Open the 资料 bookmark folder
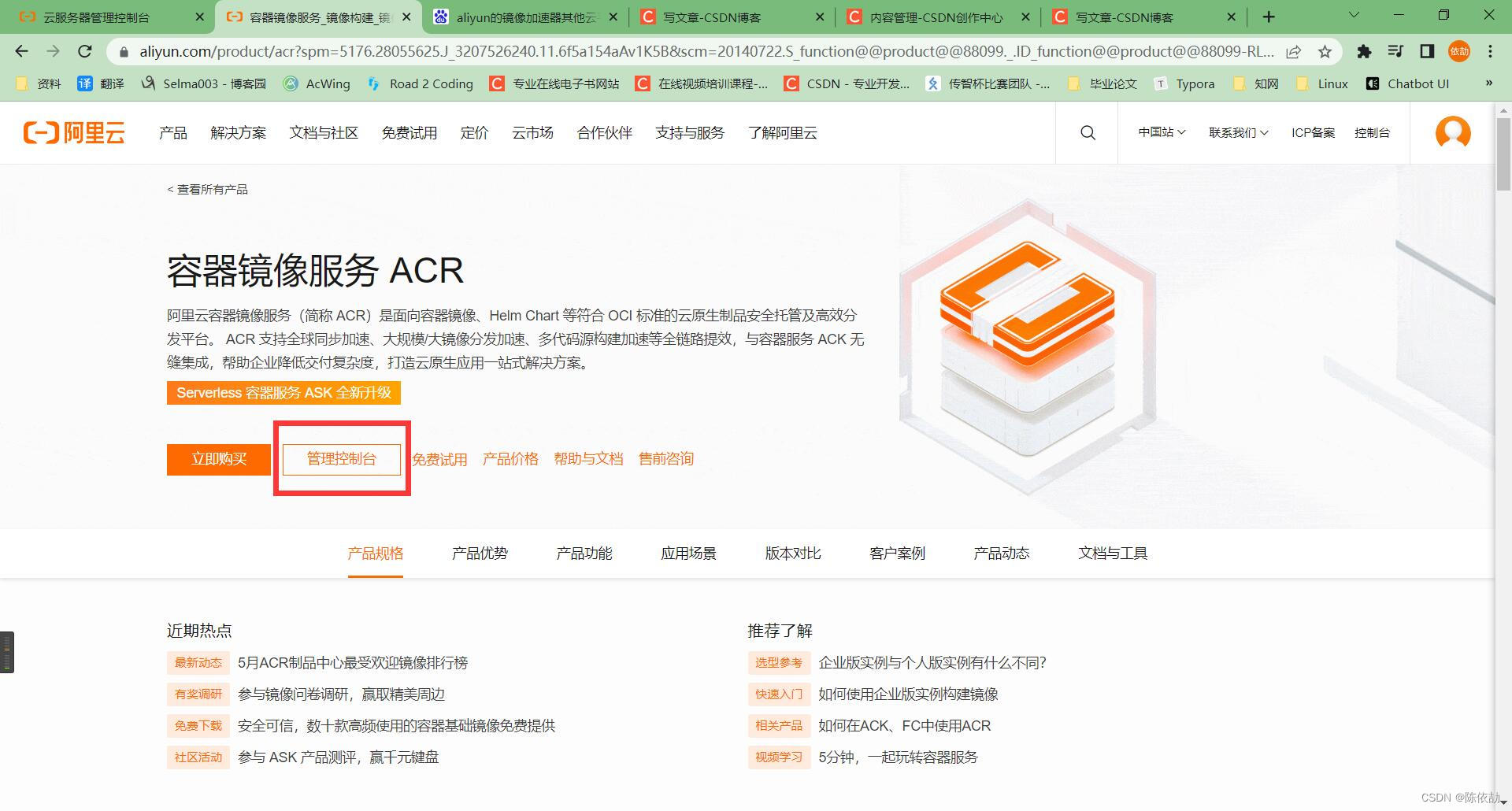The width and height of the screenshot is (1512, 811). point(39,83)
